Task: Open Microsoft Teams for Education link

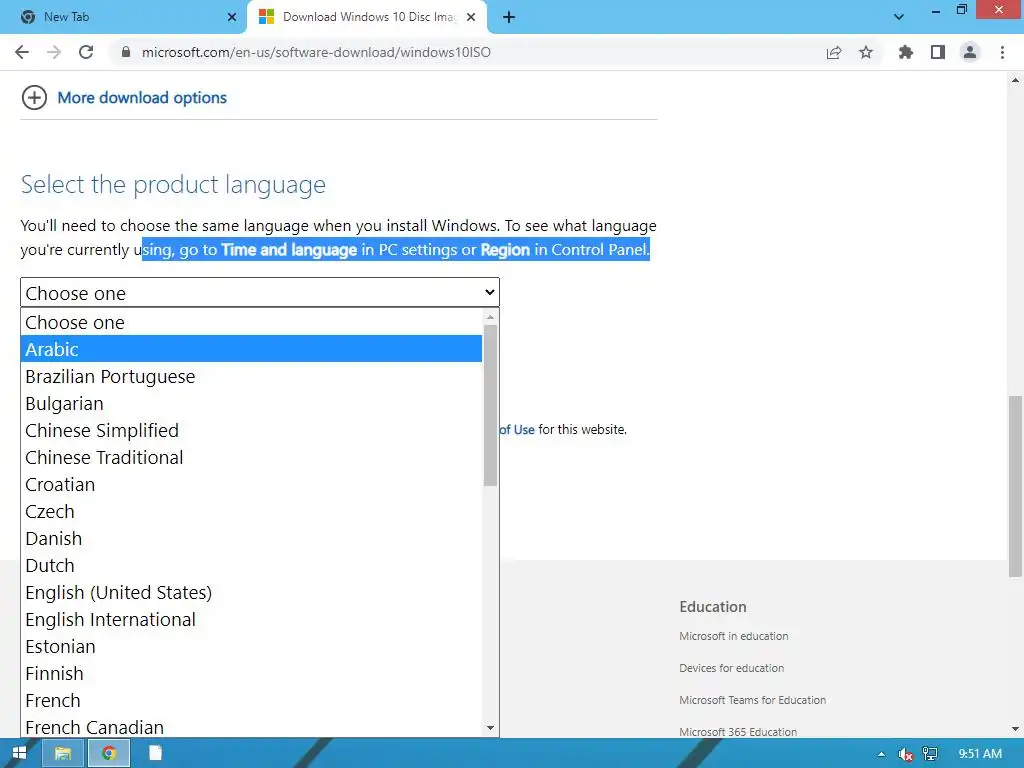Action: pos(752,700)
